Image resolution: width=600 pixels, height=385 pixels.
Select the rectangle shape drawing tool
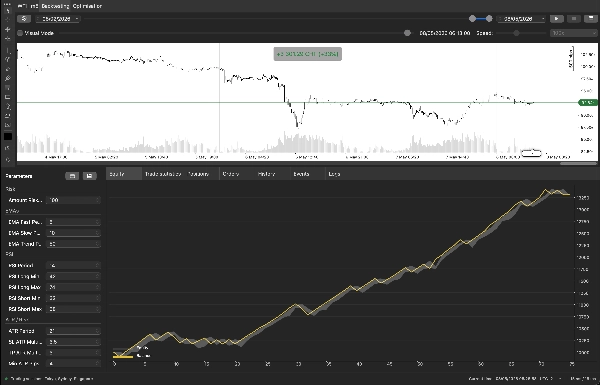click(7, 97)
